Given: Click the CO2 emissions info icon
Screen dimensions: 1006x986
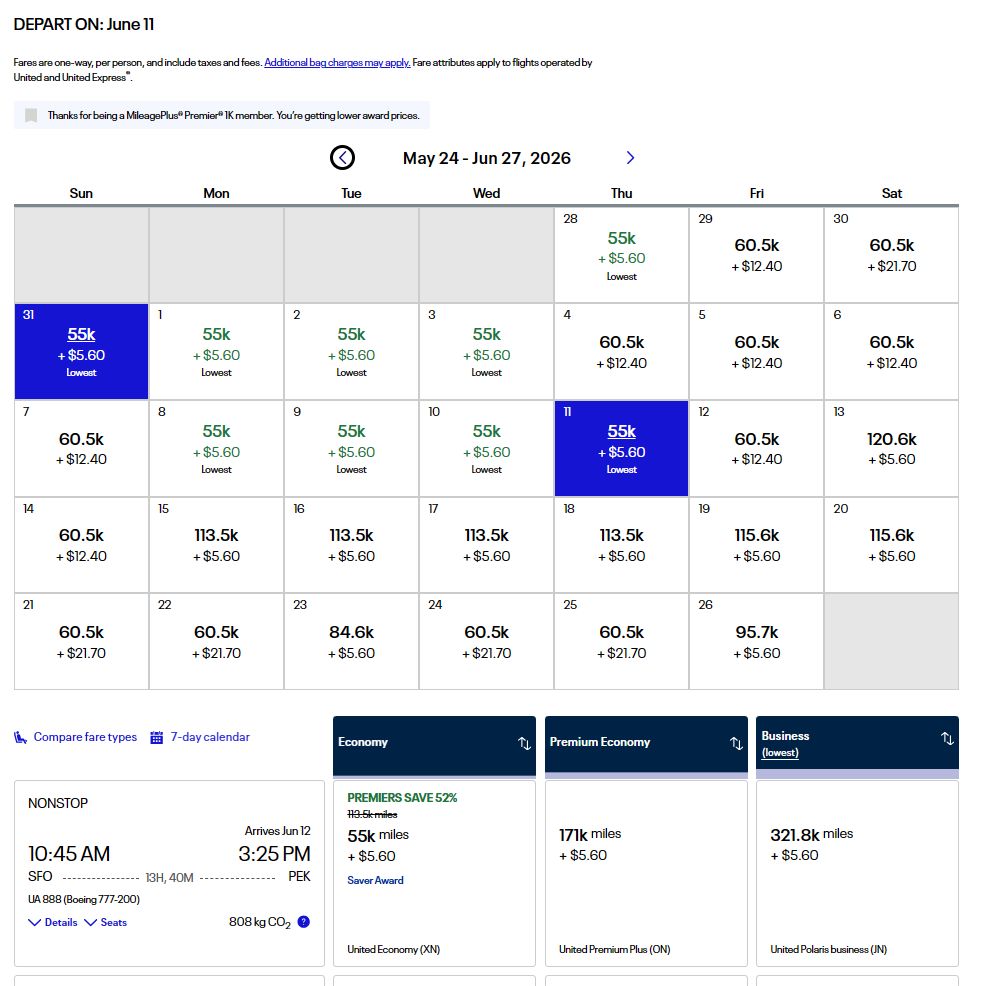Looking at the screenshot, I should point(304,922).
